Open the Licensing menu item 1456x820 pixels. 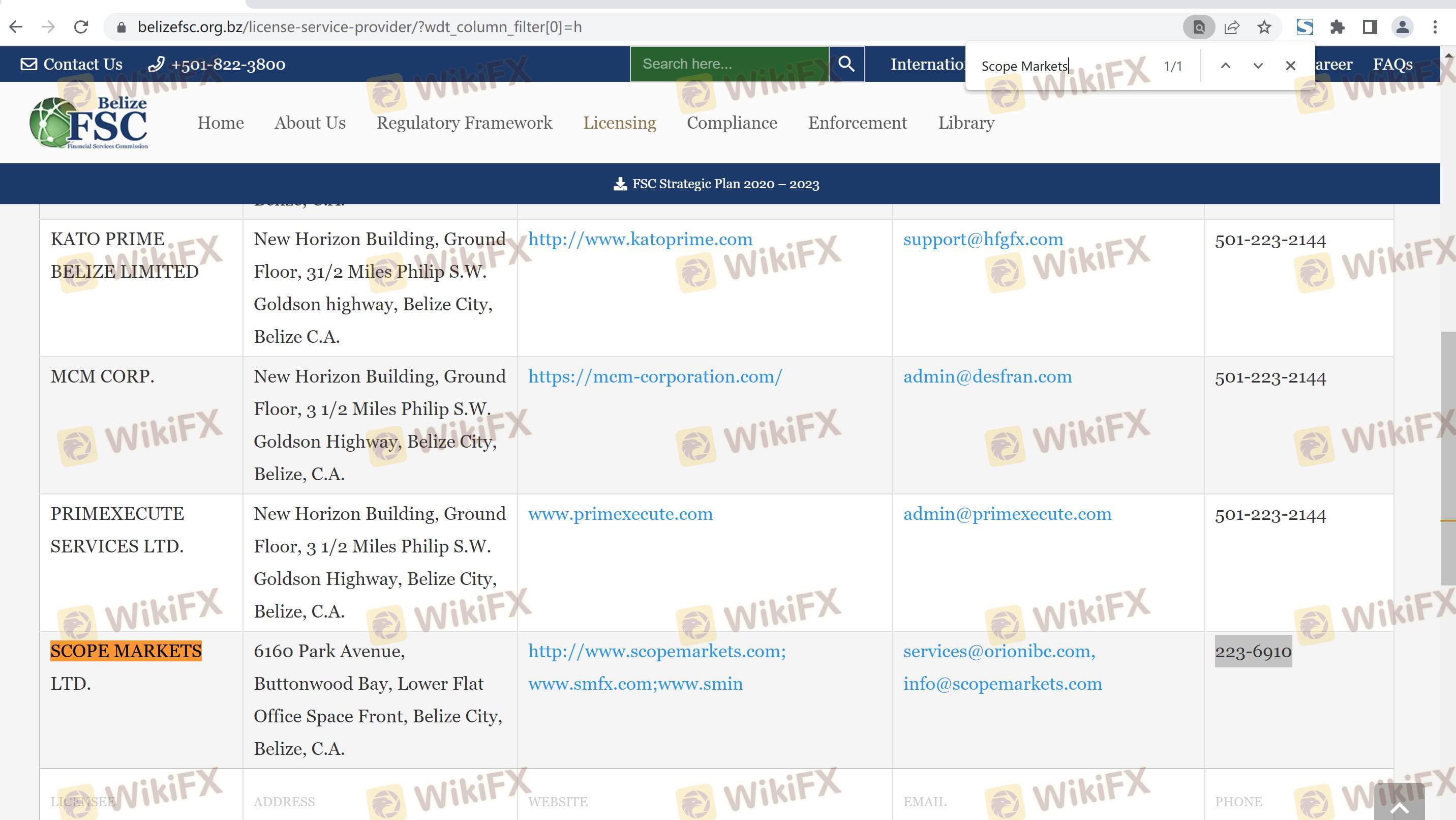tap(620, 123)
